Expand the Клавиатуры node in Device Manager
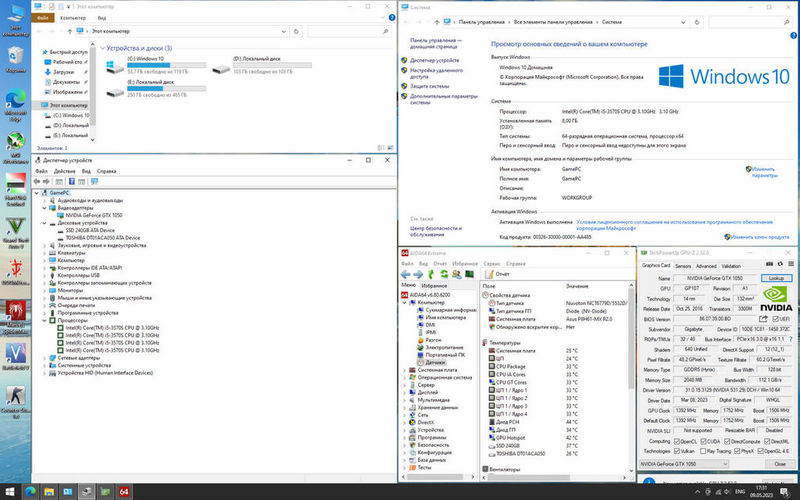The height and width of the screenshot is (500, 800). pyautogui.click(x=44, y=253)
